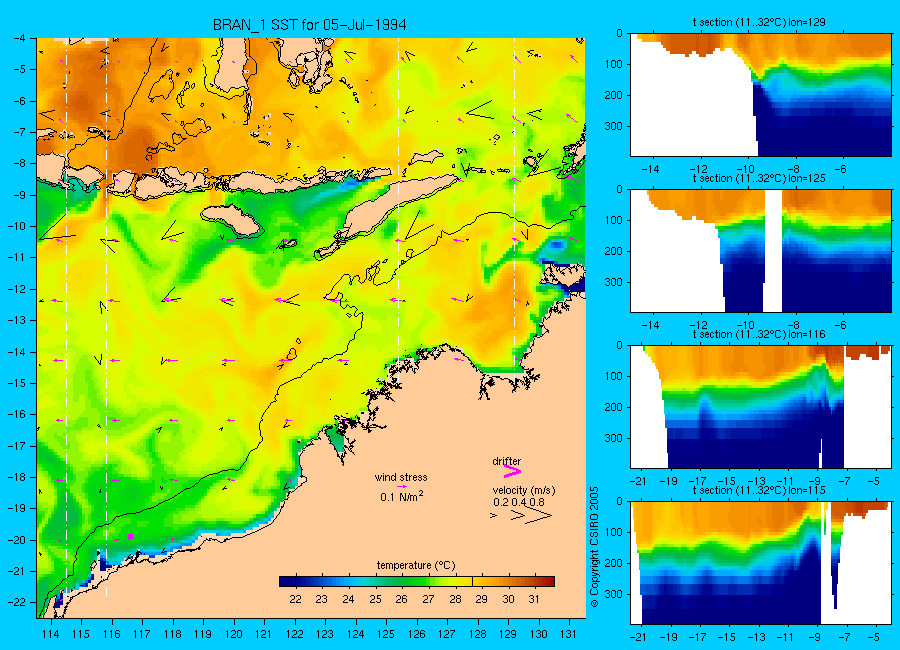Click the '122' longitude tick on main map
This screenshot has width=900, height=650.
(x=295, y=634)
